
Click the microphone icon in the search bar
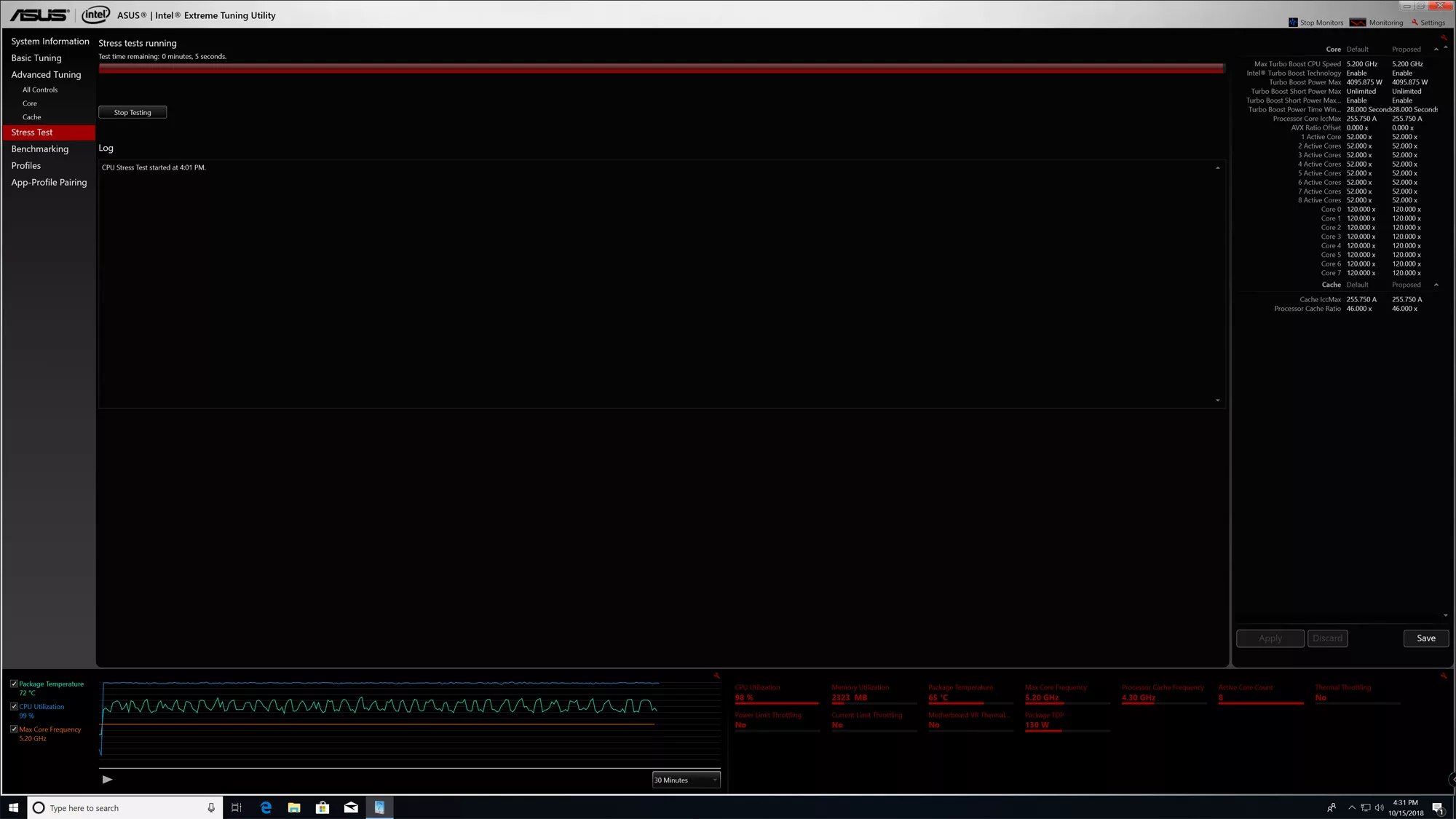pyautogui.click(x=210, y=807)
